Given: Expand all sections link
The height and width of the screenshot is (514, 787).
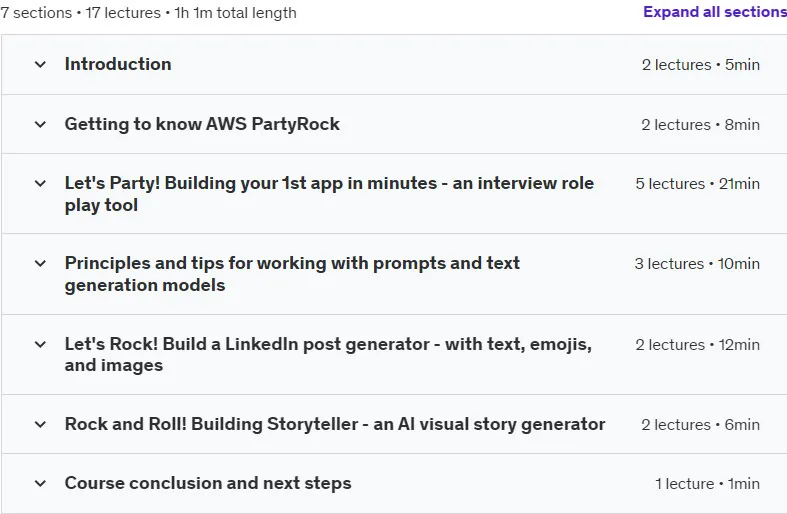Looking at the screenshot, I should point(715,12).
